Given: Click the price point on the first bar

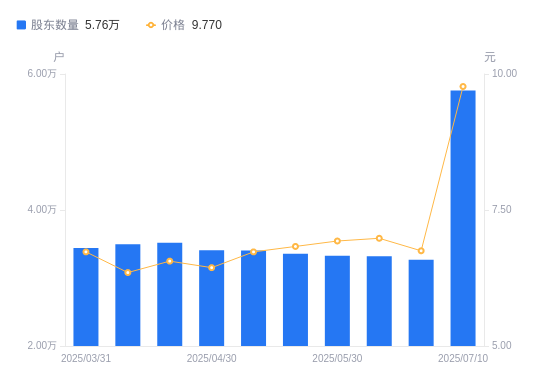Looking at the screenshot, I should pyautogui.click(x=86, y=252).
